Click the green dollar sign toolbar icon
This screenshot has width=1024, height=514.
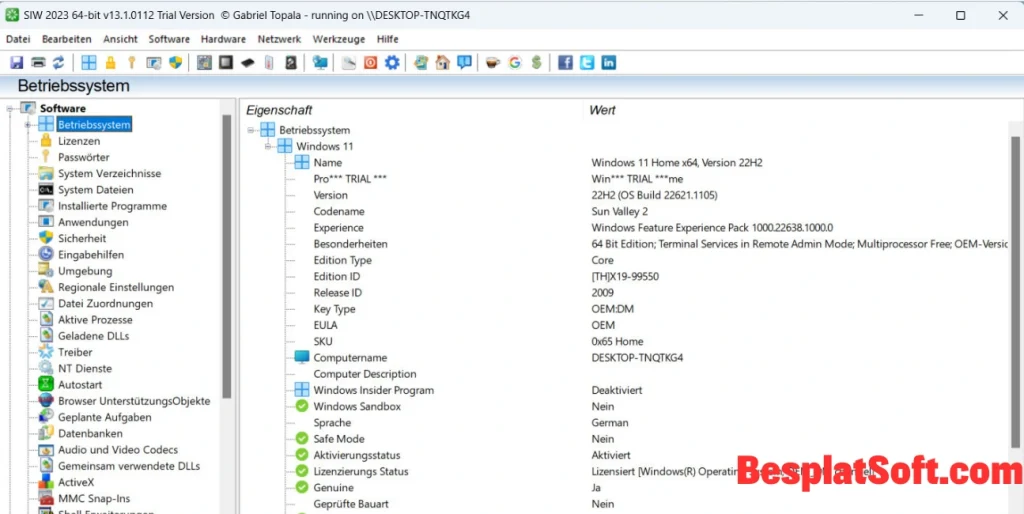pyautogui.click(x=537, y=62)
